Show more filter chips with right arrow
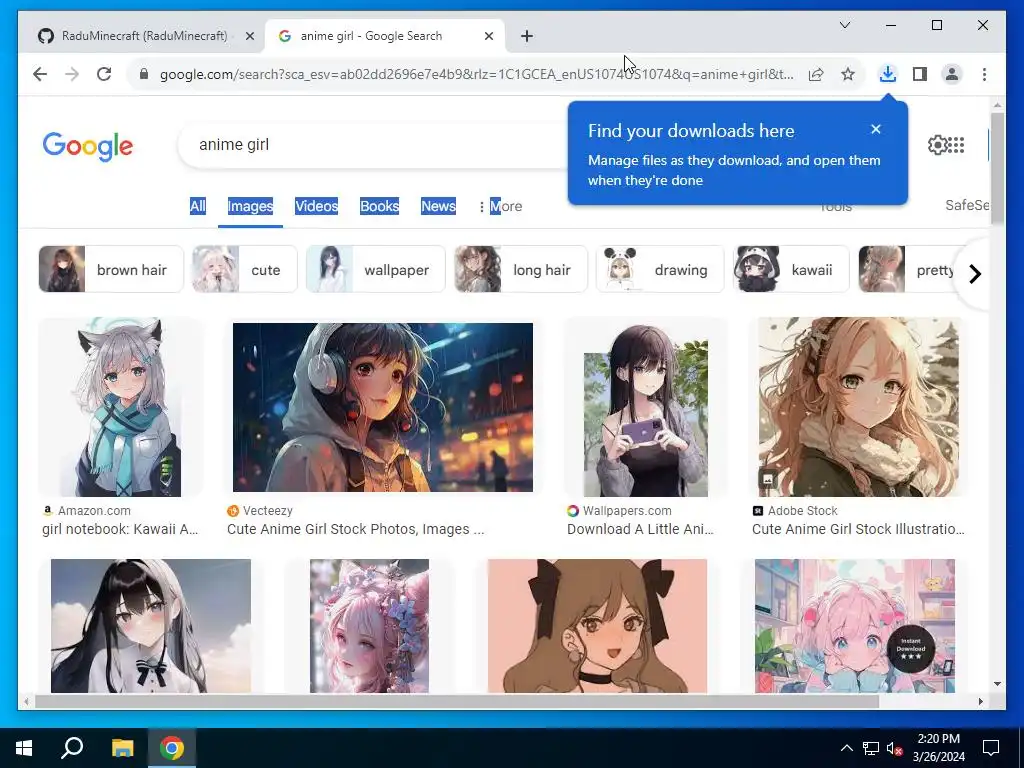The height and width of the screenshot is (768, 1024). point(974,274)
